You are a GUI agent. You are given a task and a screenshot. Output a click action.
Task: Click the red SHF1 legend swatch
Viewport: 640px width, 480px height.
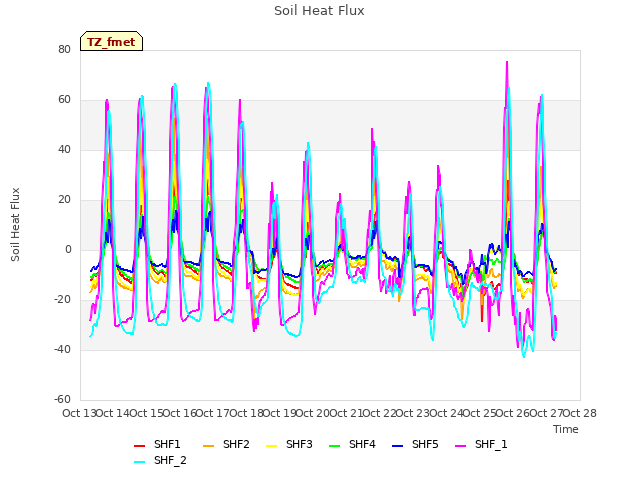(140, 446)
